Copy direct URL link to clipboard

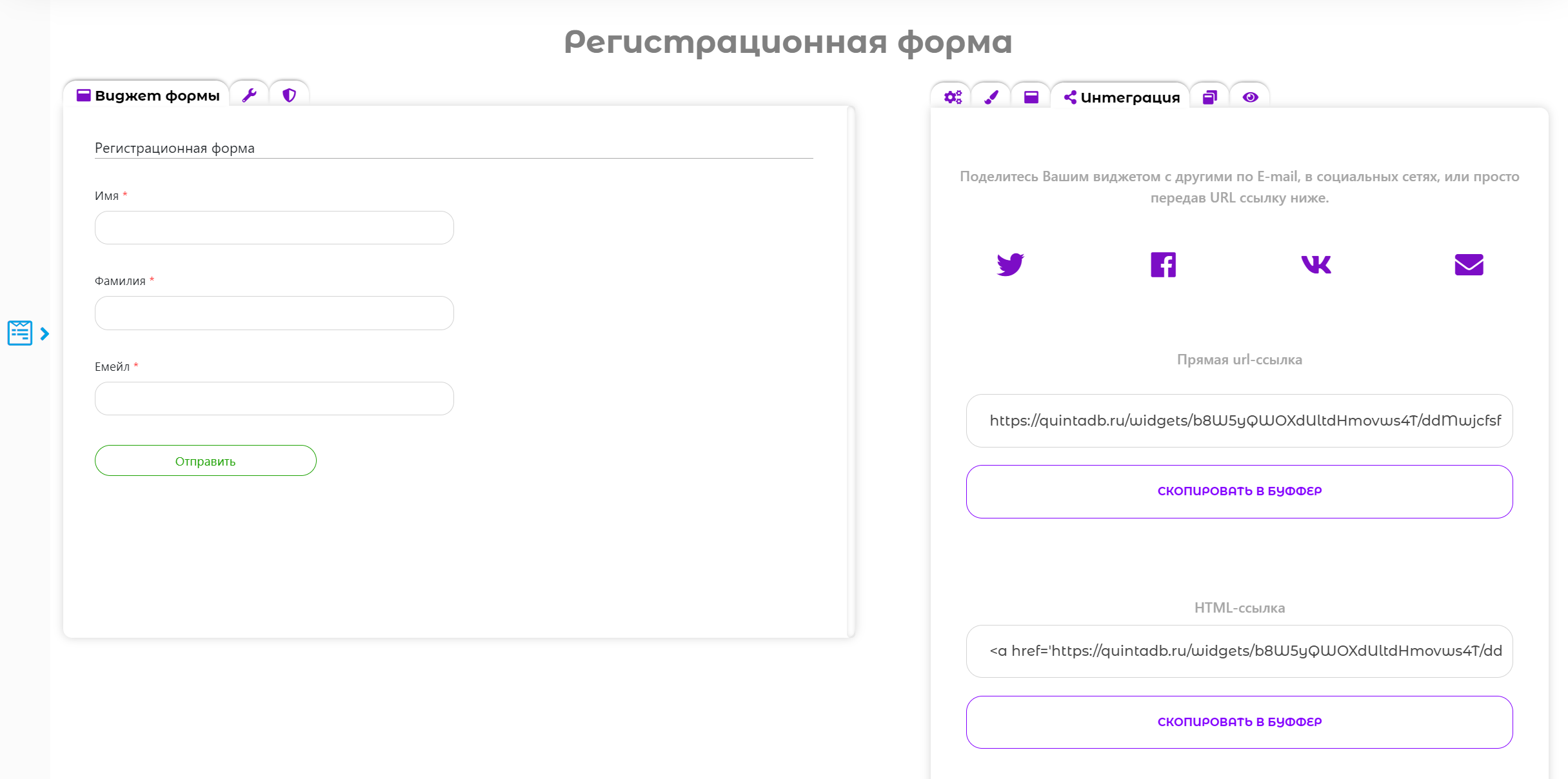1239,491
